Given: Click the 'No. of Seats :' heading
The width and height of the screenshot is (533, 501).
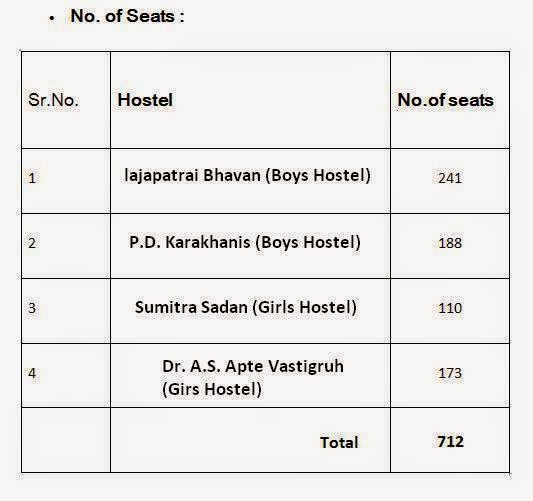Looking at the screenshot, I should click(127, 16).
